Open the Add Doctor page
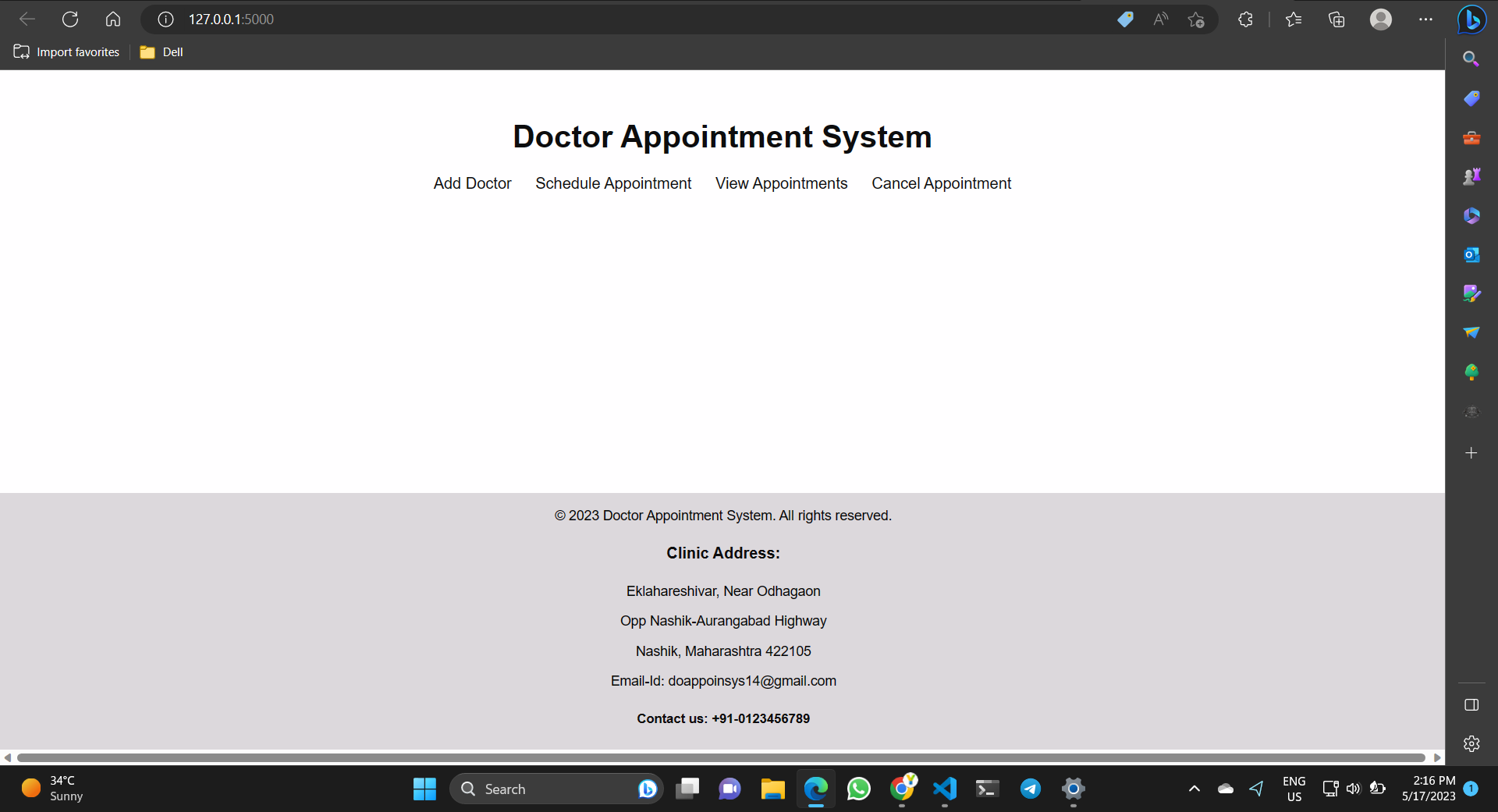 click(x=472, y=183)
